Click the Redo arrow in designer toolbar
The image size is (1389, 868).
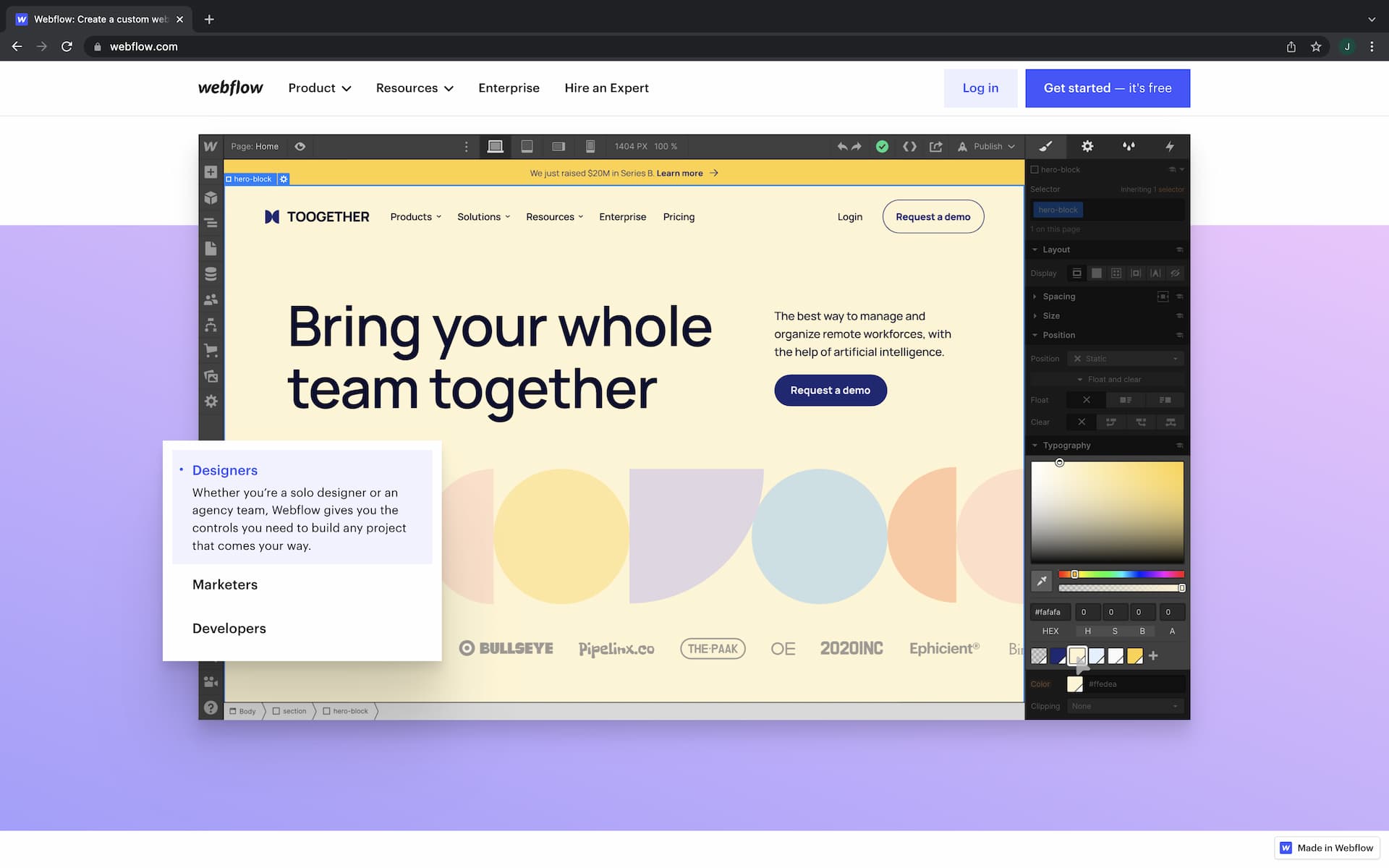857,146
